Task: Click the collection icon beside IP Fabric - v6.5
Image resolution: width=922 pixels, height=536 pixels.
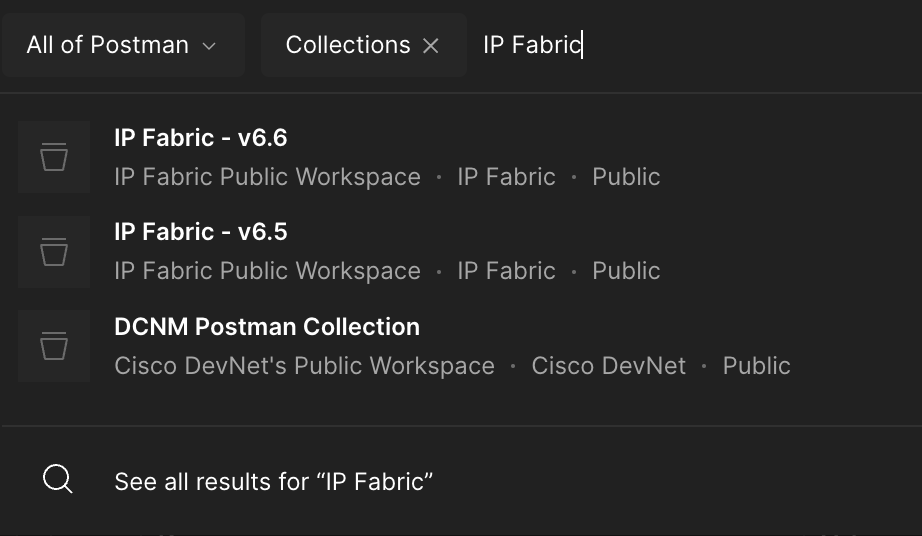Action: pos(54,251)
